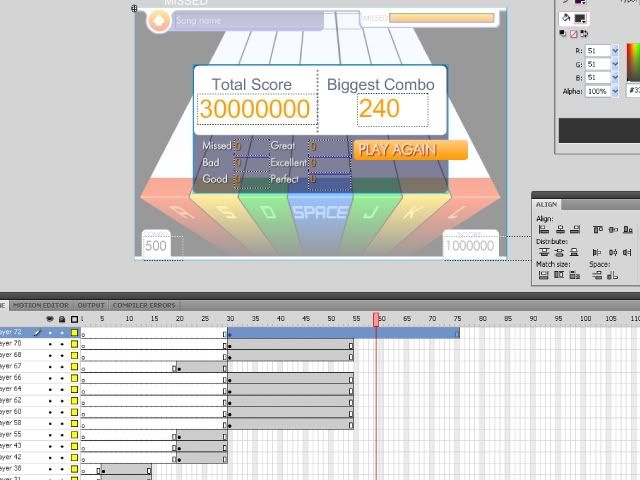Open the B value slider dropdown
Screen dimensions: 640x480
tap(615, 78)
